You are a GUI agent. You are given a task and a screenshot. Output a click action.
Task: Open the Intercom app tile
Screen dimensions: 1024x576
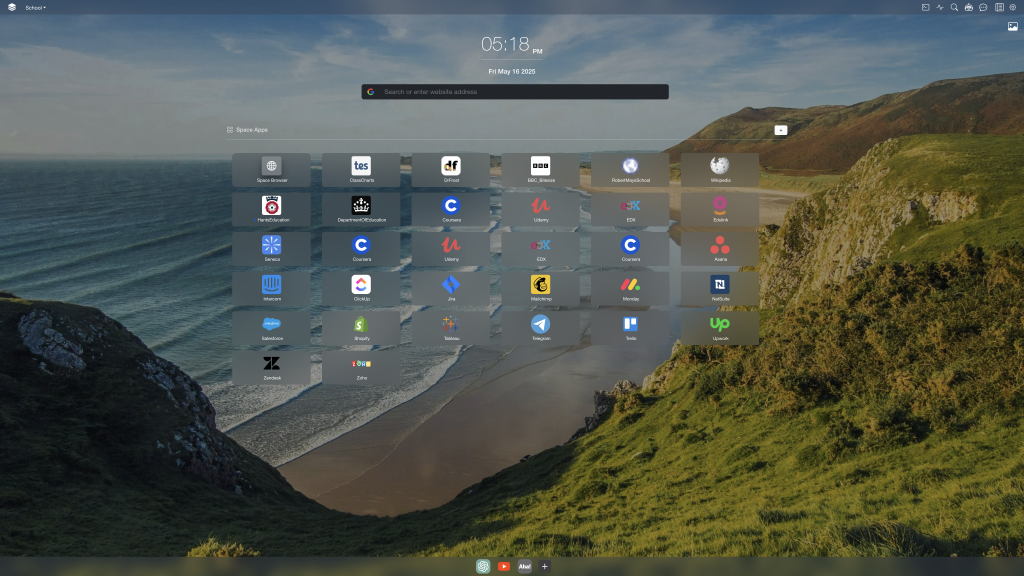click(x=272, y=289)
